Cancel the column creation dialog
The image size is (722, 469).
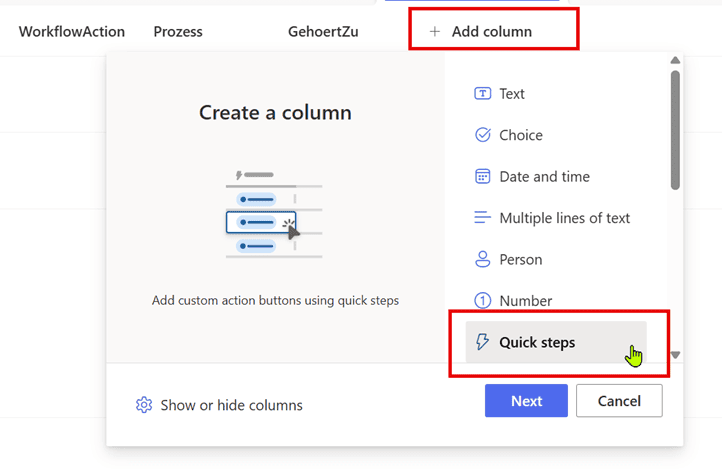619,401
